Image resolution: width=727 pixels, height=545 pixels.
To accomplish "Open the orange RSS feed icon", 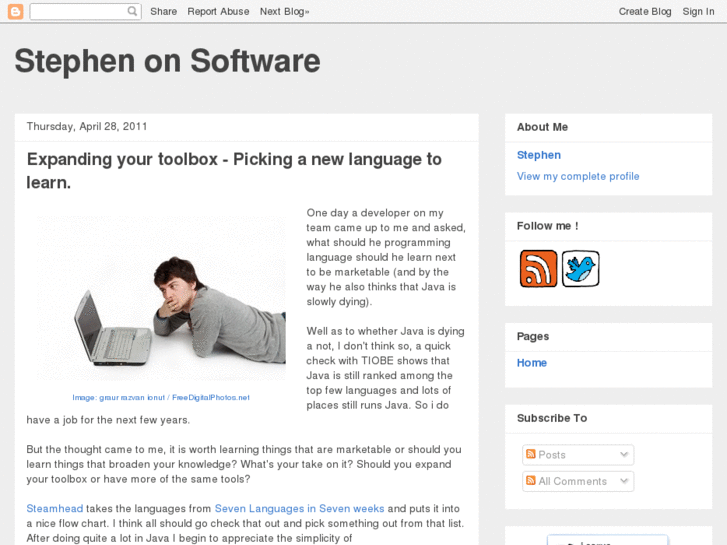I will pyautogui.click(x=538, y=269).
